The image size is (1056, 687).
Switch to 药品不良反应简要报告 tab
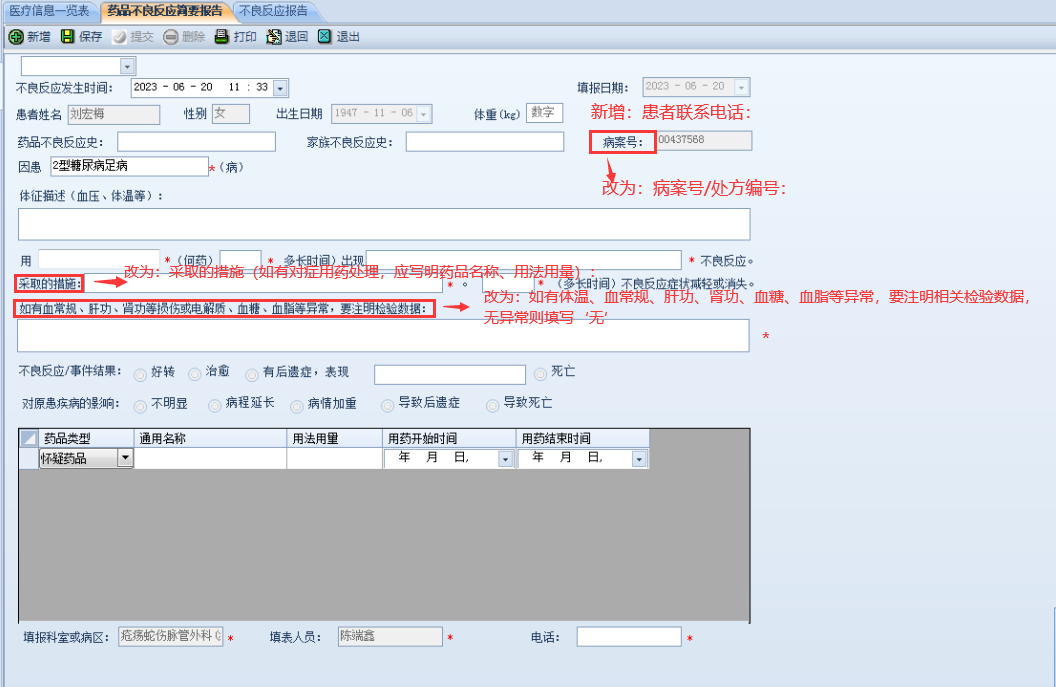click(165, 11)
